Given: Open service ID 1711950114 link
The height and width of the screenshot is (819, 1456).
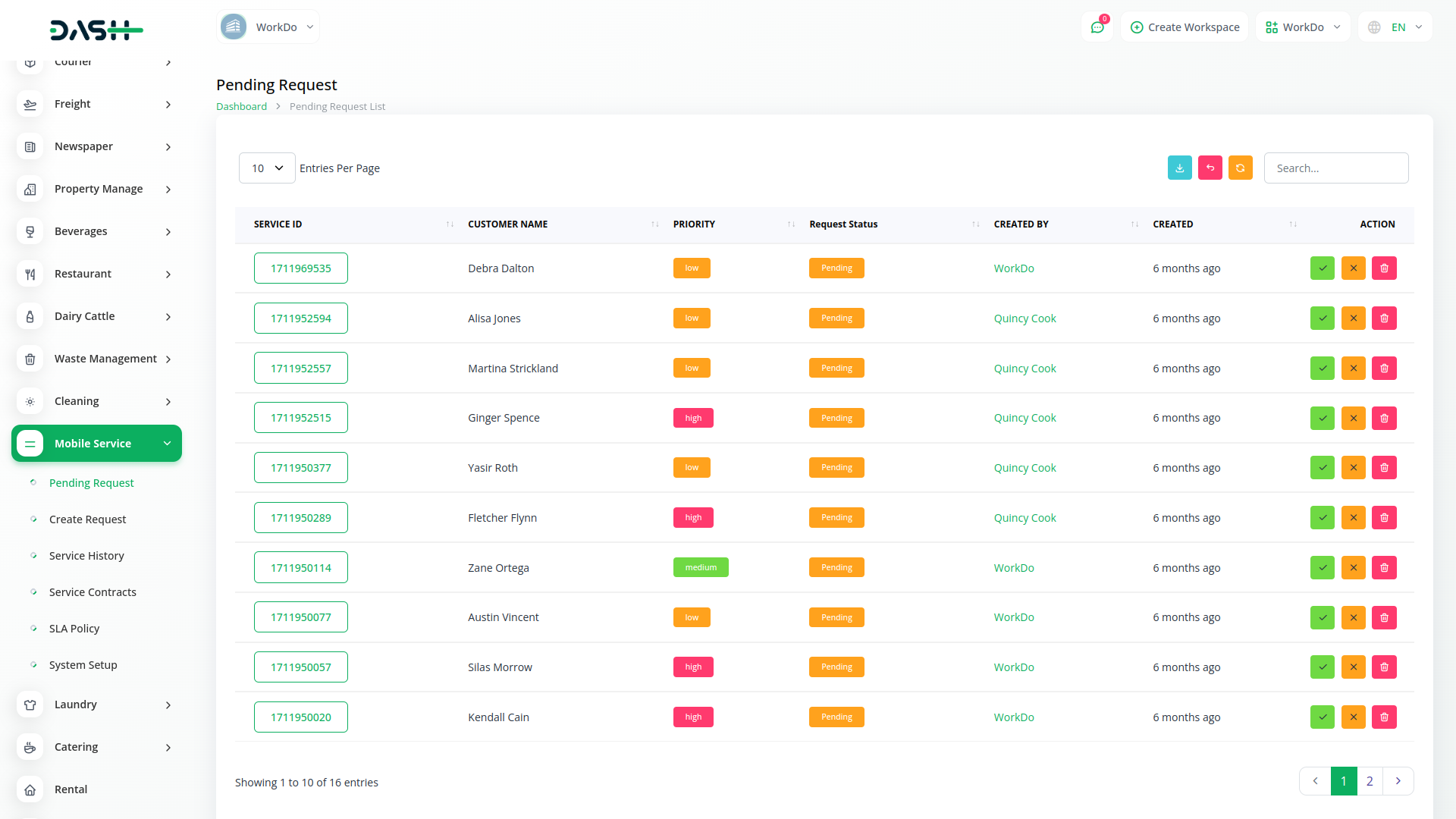Looking at the screenshot, I should [x=300, y=568].
